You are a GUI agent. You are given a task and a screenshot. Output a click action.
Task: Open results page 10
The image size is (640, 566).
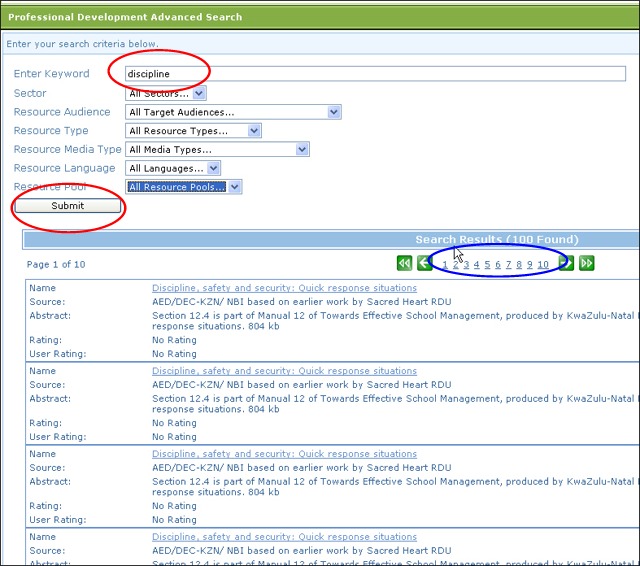tap(543, 265)
